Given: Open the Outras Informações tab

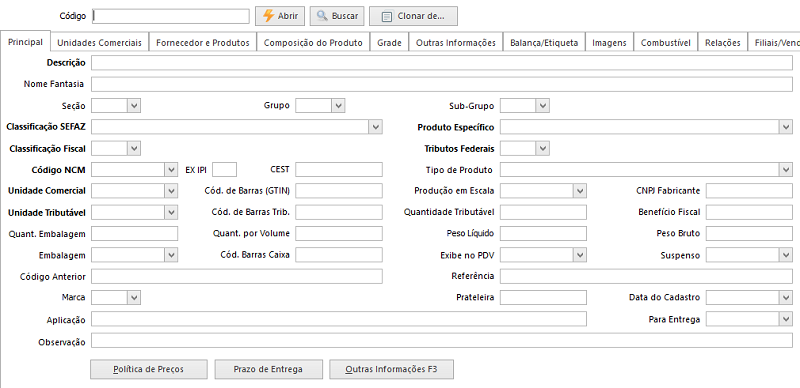Looking at the screenshot, I should (456, 43).
